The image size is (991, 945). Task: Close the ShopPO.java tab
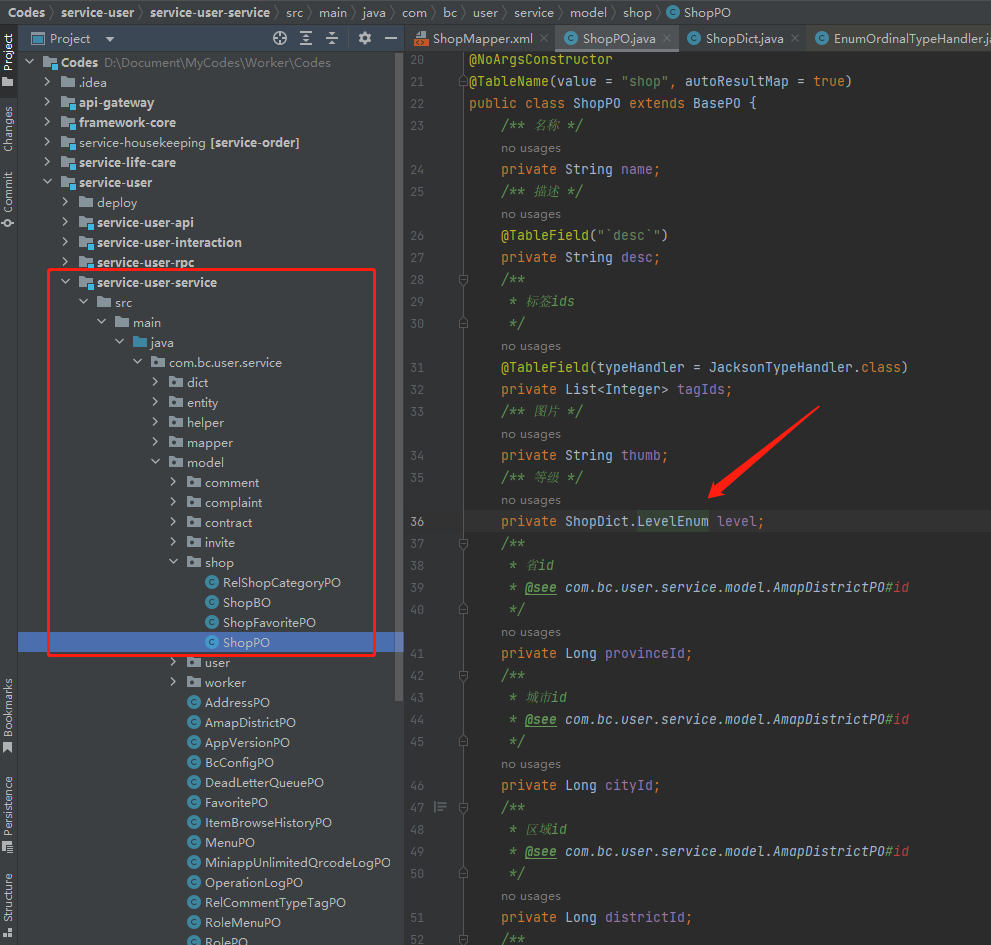click(667, 39)
